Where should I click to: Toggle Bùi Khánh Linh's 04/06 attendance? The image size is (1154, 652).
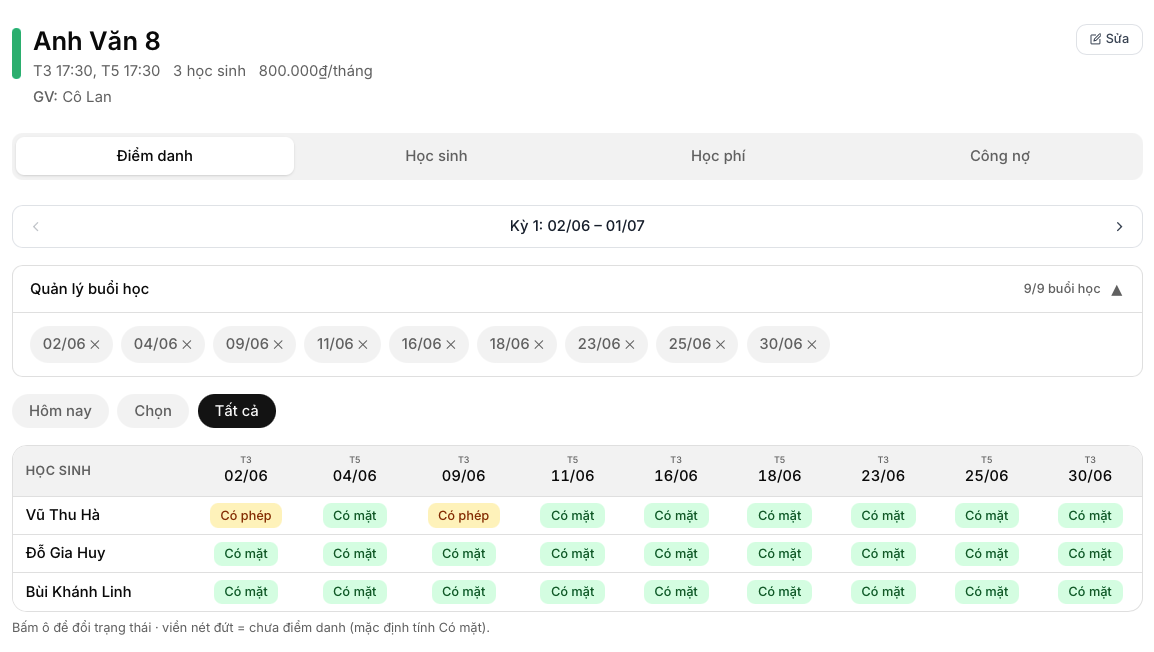click(355, 592)
